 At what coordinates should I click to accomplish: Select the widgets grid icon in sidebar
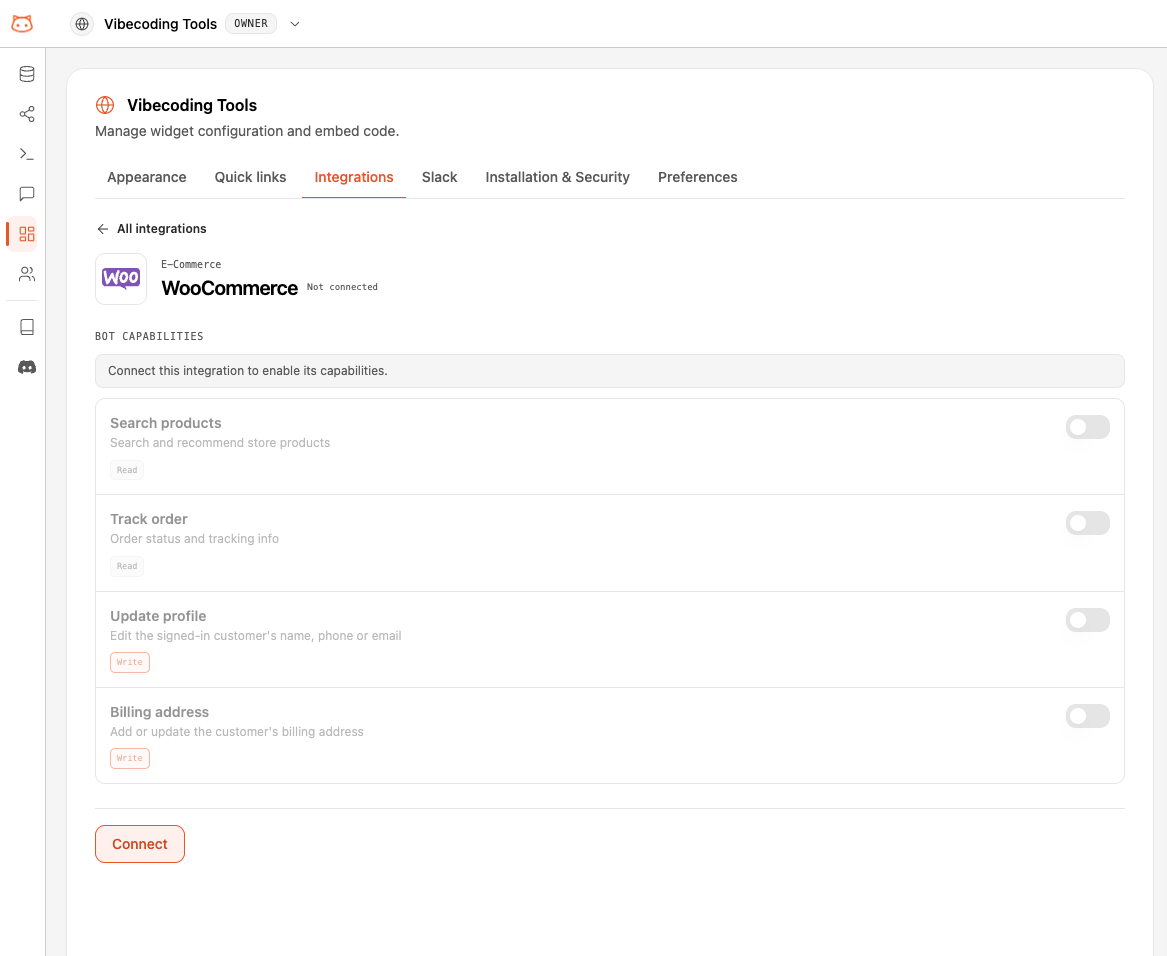(x=27, y=234)
